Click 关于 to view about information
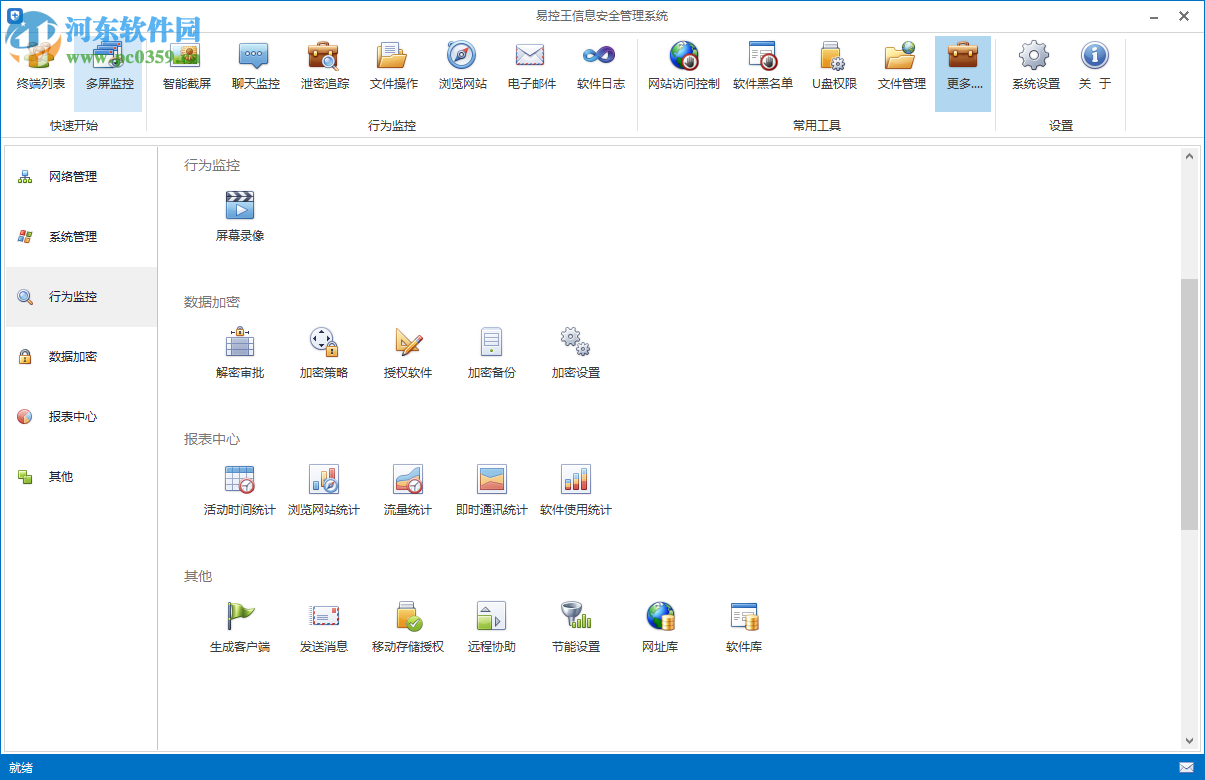Screen dimensions: 1205x780 1095,65
